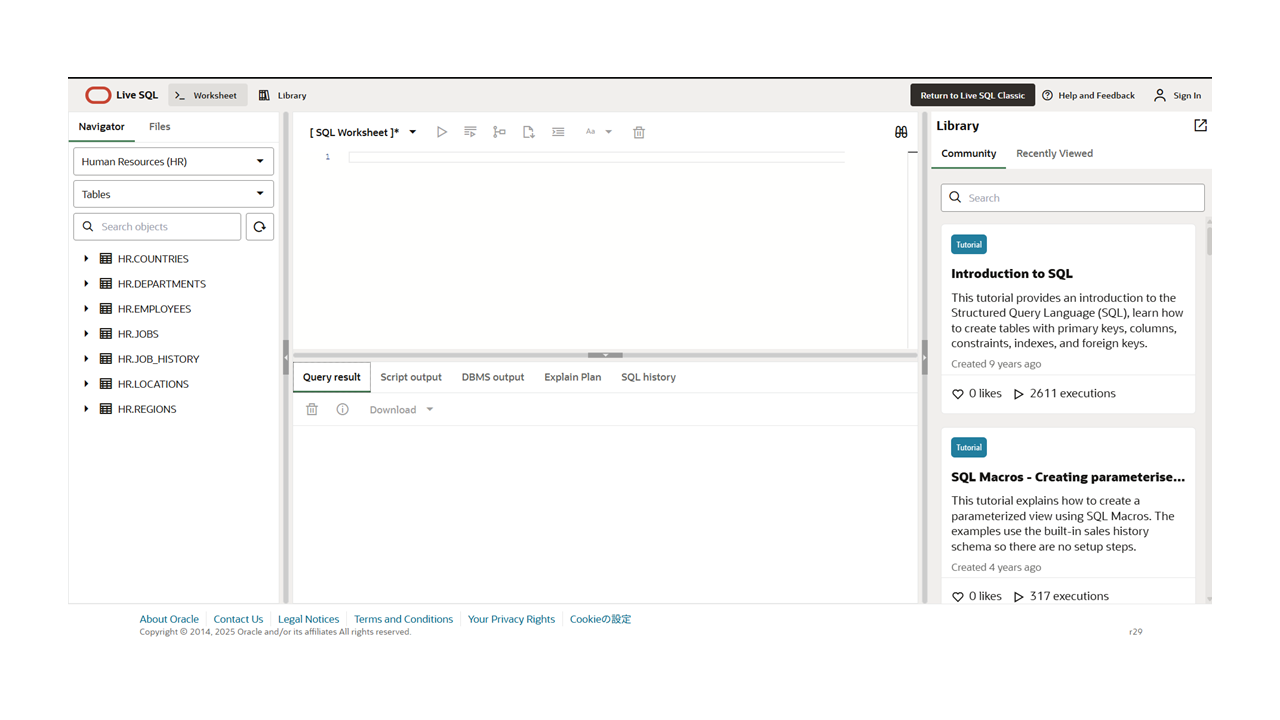Viewport: 1280px width, 720px height.
Task: Switch to Recently Viewed library tab
Action: coord(1055,154)
